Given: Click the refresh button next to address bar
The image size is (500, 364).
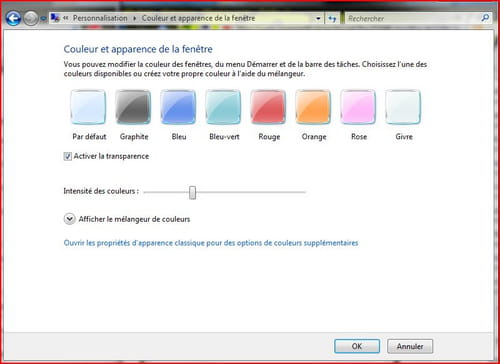Looking at the screenshot, I should [332, 18].
